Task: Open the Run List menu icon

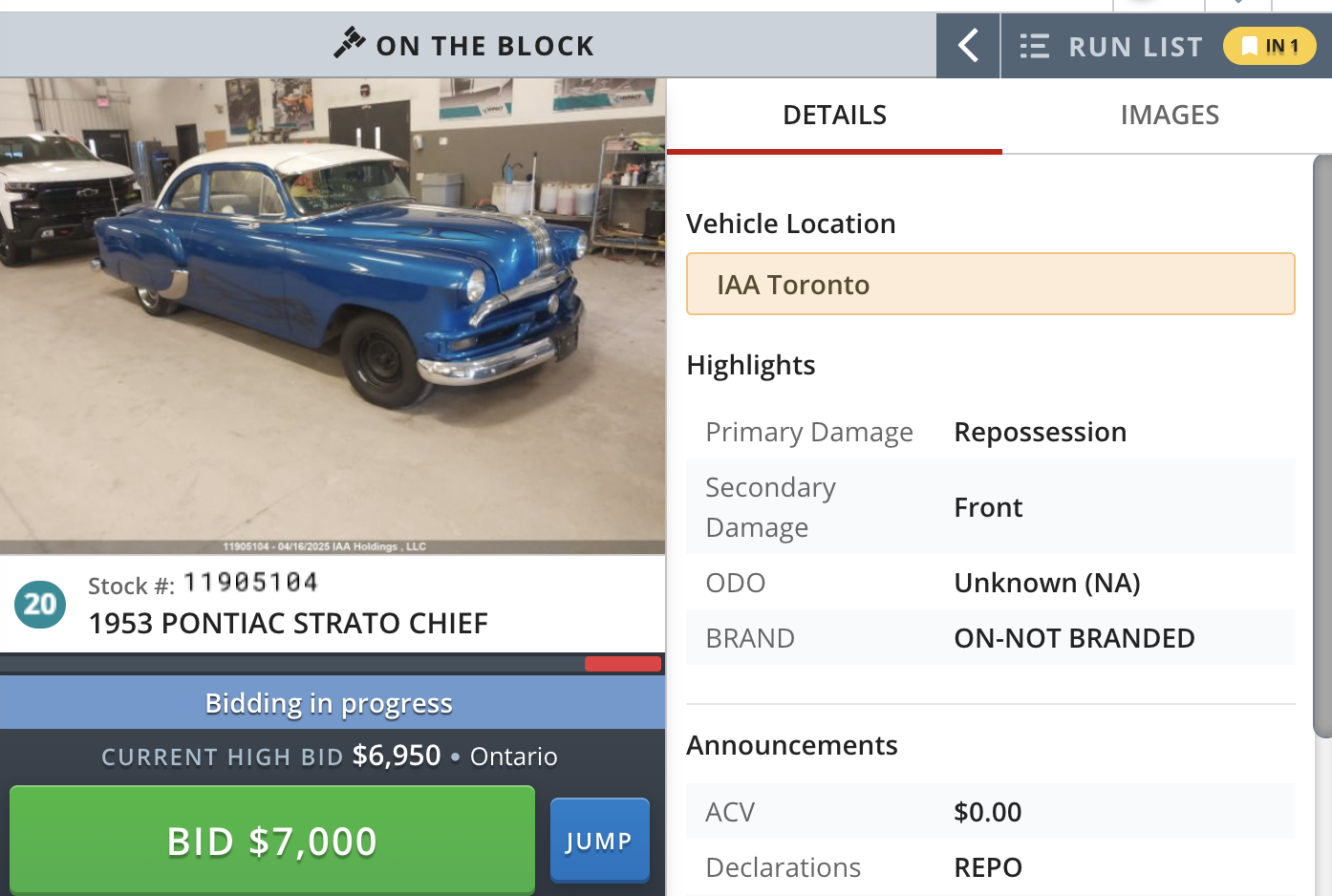Action: (1034, 46)
